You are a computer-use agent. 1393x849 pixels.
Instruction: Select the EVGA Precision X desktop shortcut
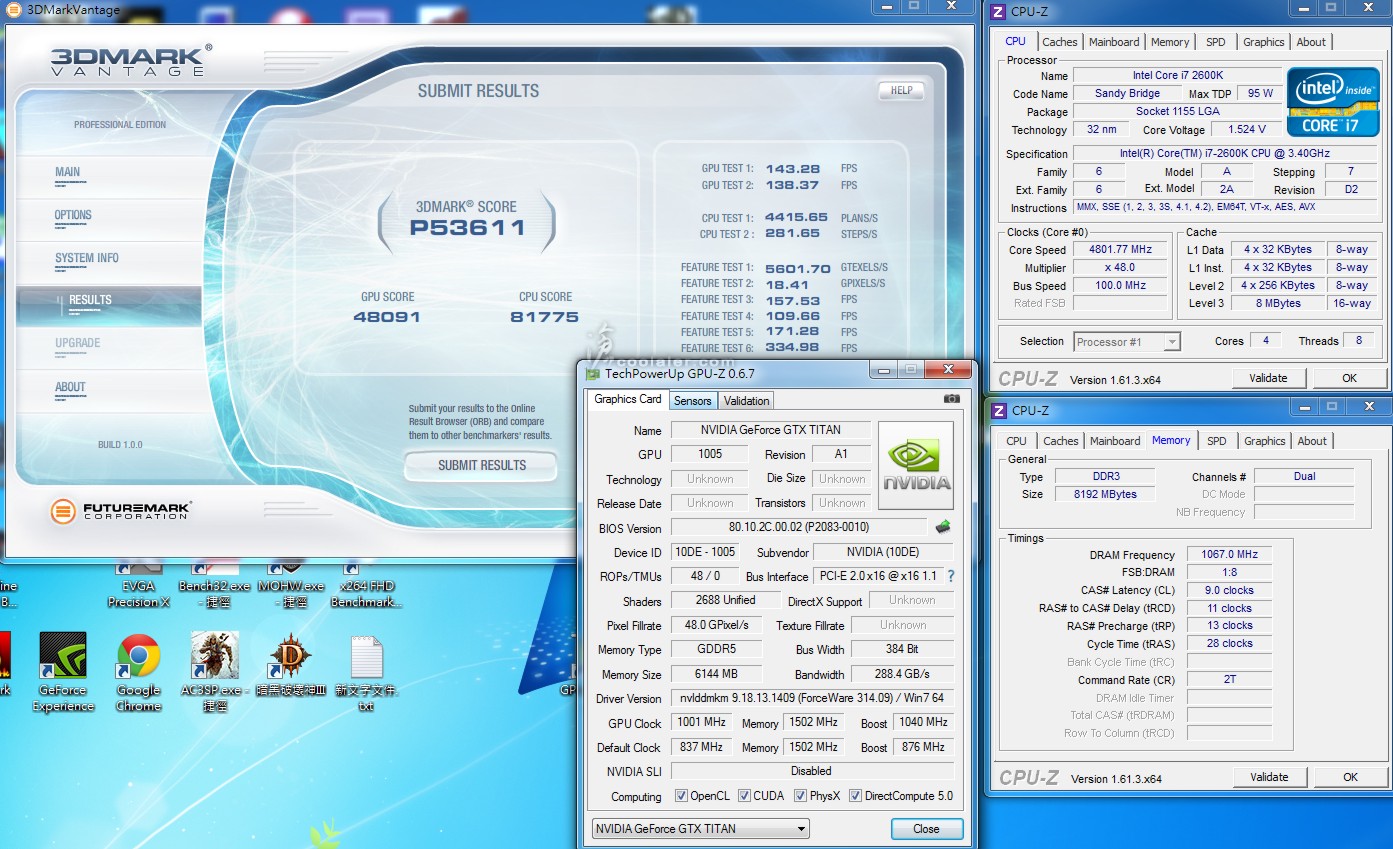tap(139, 586)
